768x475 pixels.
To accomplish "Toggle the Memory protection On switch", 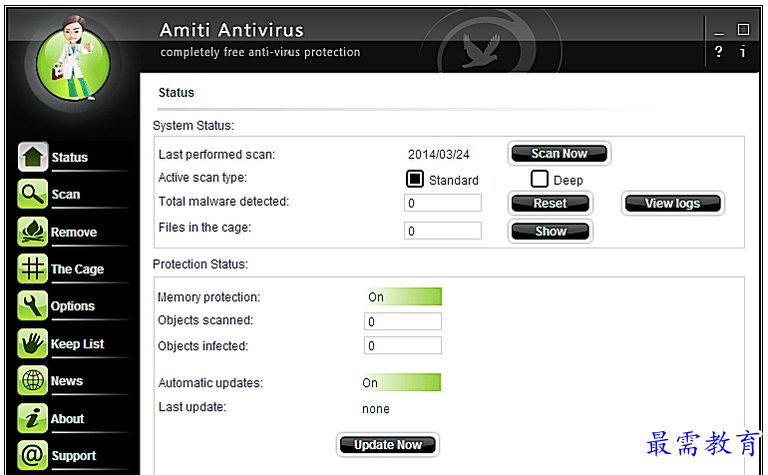I will (x=403, y=297).
